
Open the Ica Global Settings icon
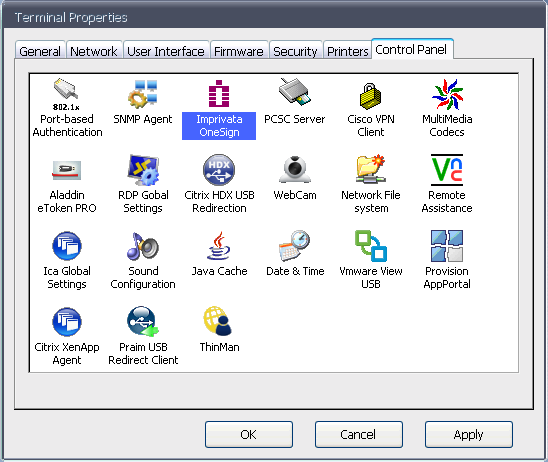[66, 246]
